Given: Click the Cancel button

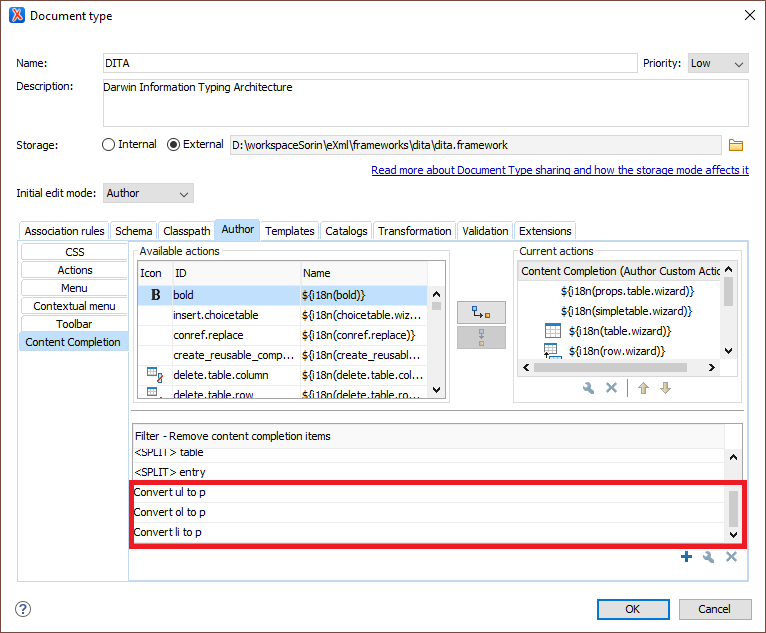Looking at the screenshot, I should (x=715, y=609).
